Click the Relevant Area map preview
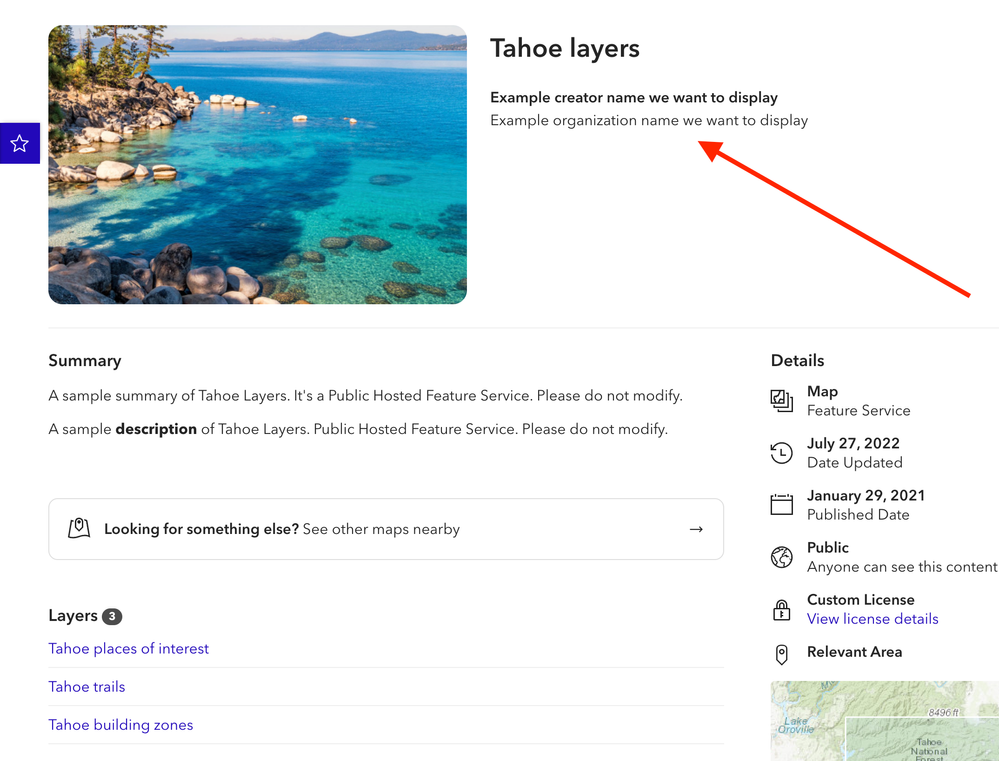 click(x=884, y=720)
